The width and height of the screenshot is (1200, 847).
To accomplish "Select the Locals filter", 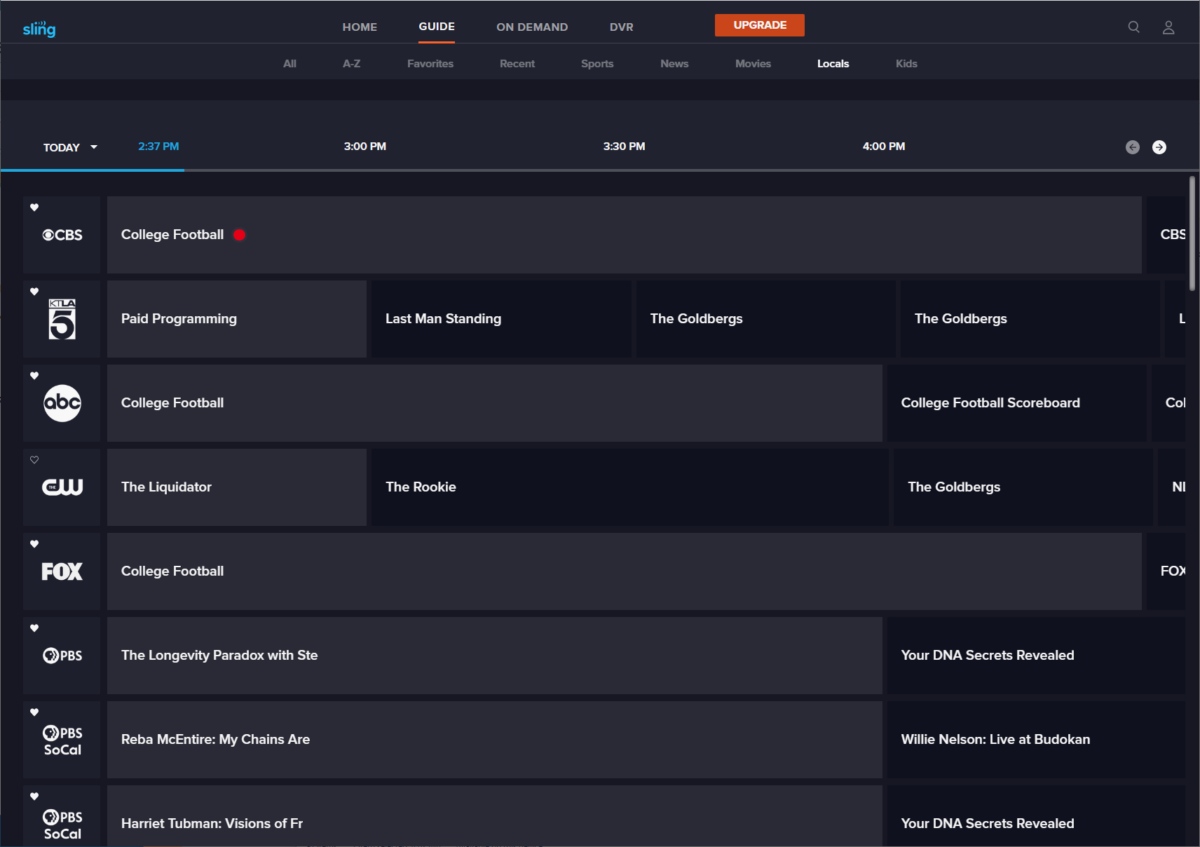I will 833,63.
